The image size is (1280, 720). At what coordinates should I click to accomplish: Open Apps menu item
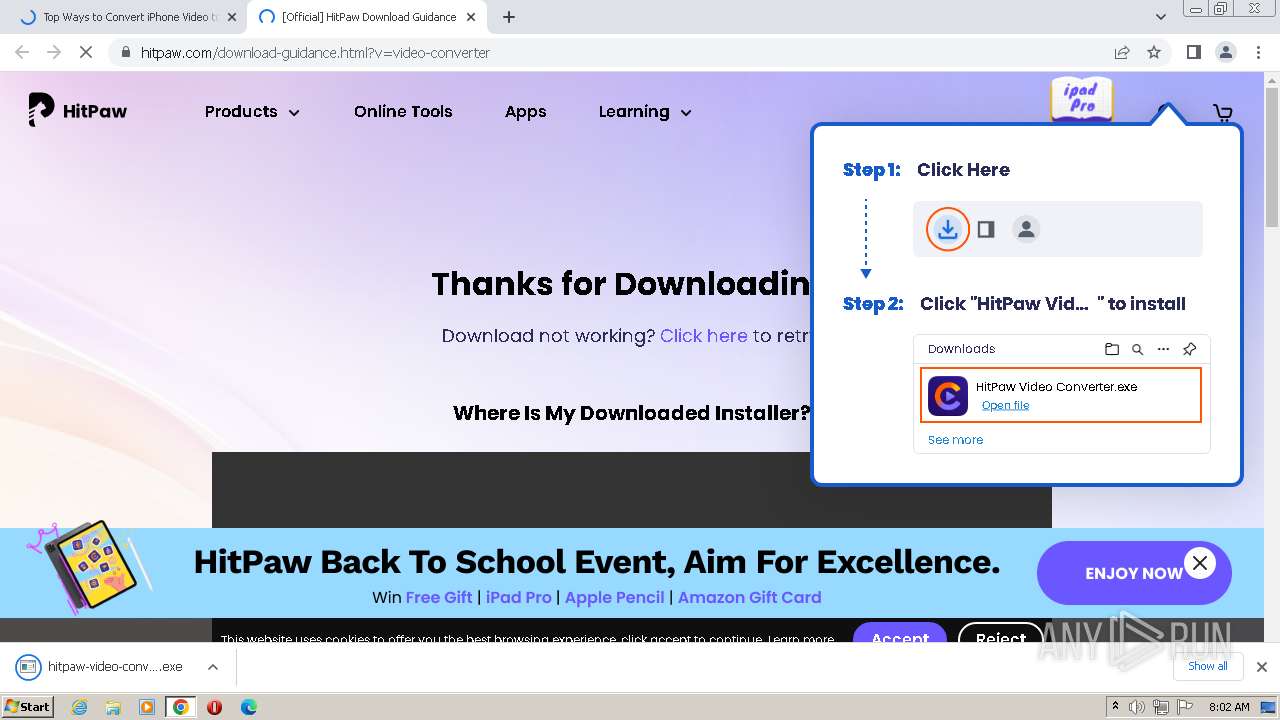click(525, 112)
